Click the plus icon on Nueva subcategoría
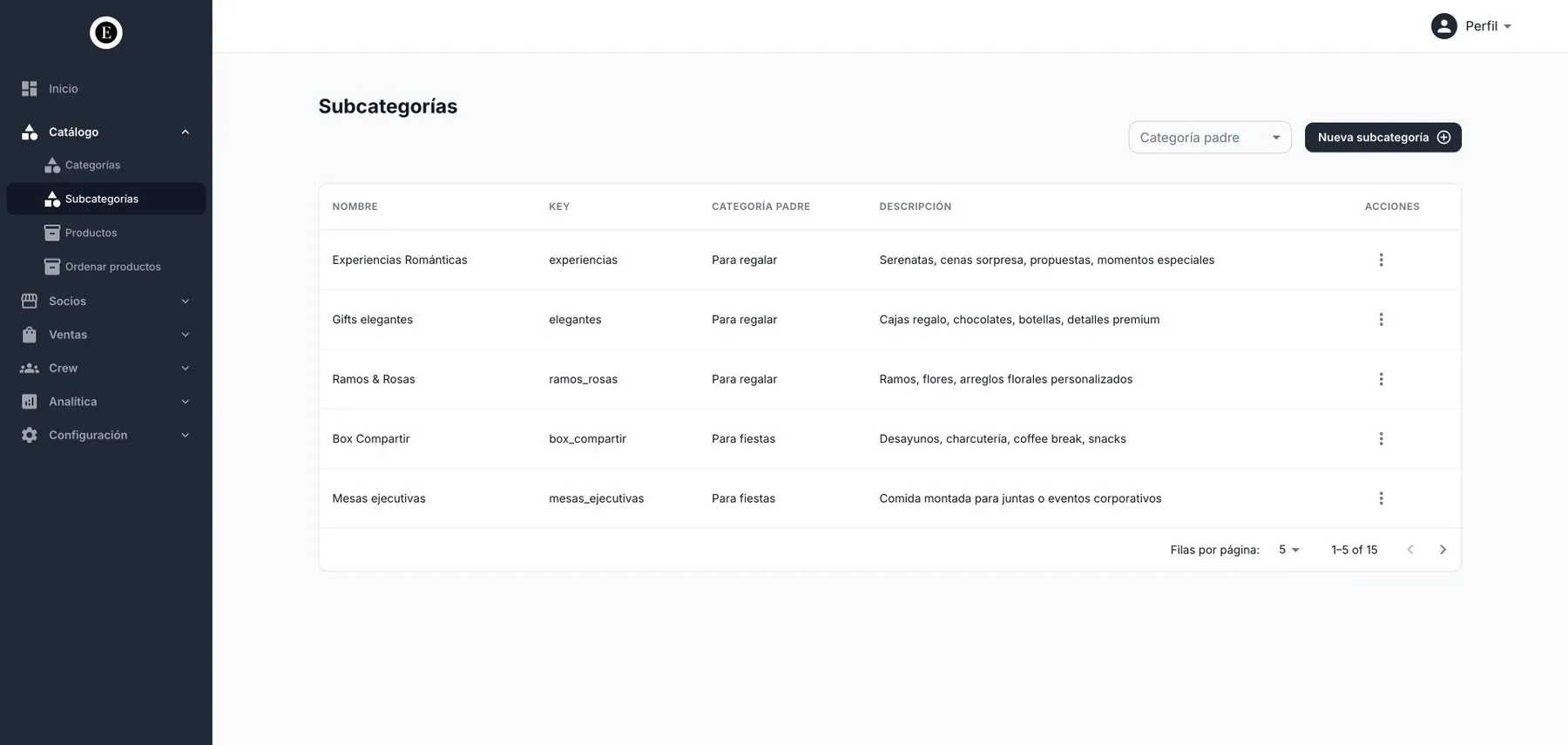1568x745 pixels. (1443, 138)
